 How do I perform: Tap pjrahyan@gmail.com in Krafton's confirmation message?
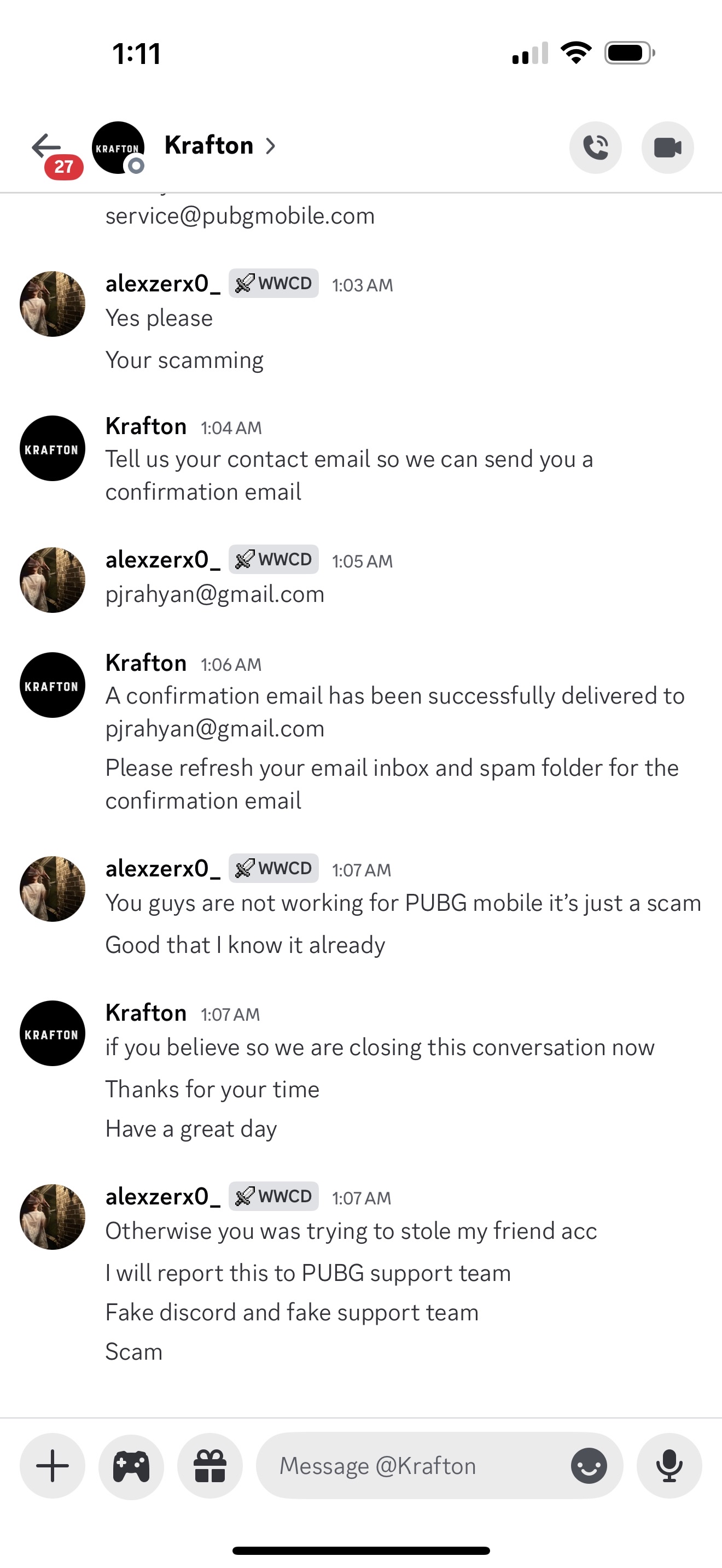point(215,729)
